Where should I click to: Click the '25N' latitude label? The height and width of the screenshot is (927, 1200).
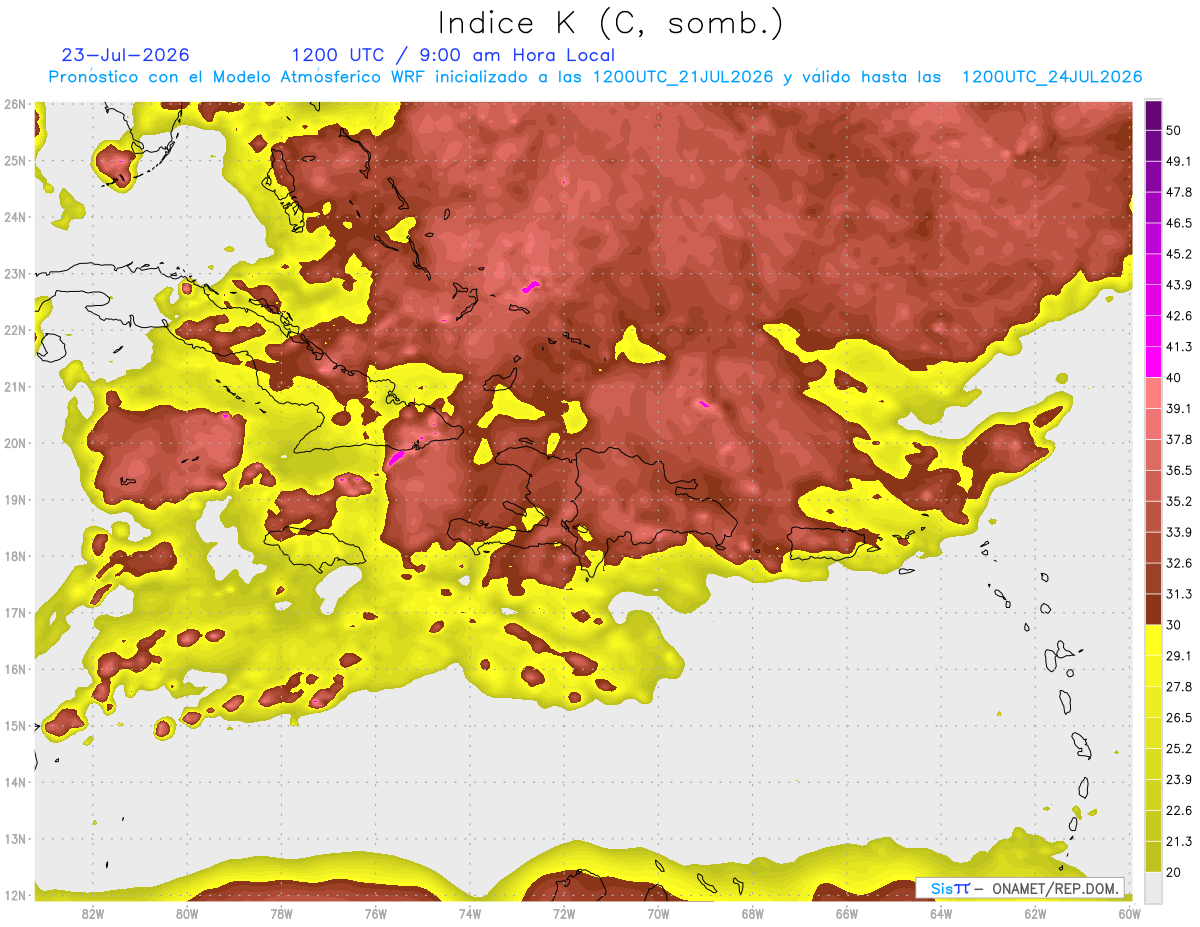(x=15, y=160)
